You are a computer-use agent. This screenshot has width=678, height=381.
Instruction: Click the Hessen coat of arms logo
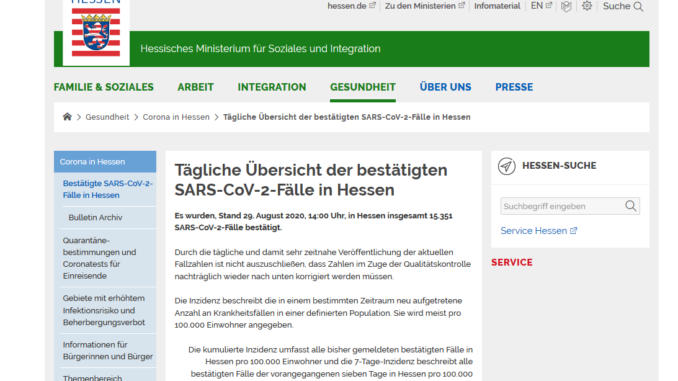tap(96, 33)
